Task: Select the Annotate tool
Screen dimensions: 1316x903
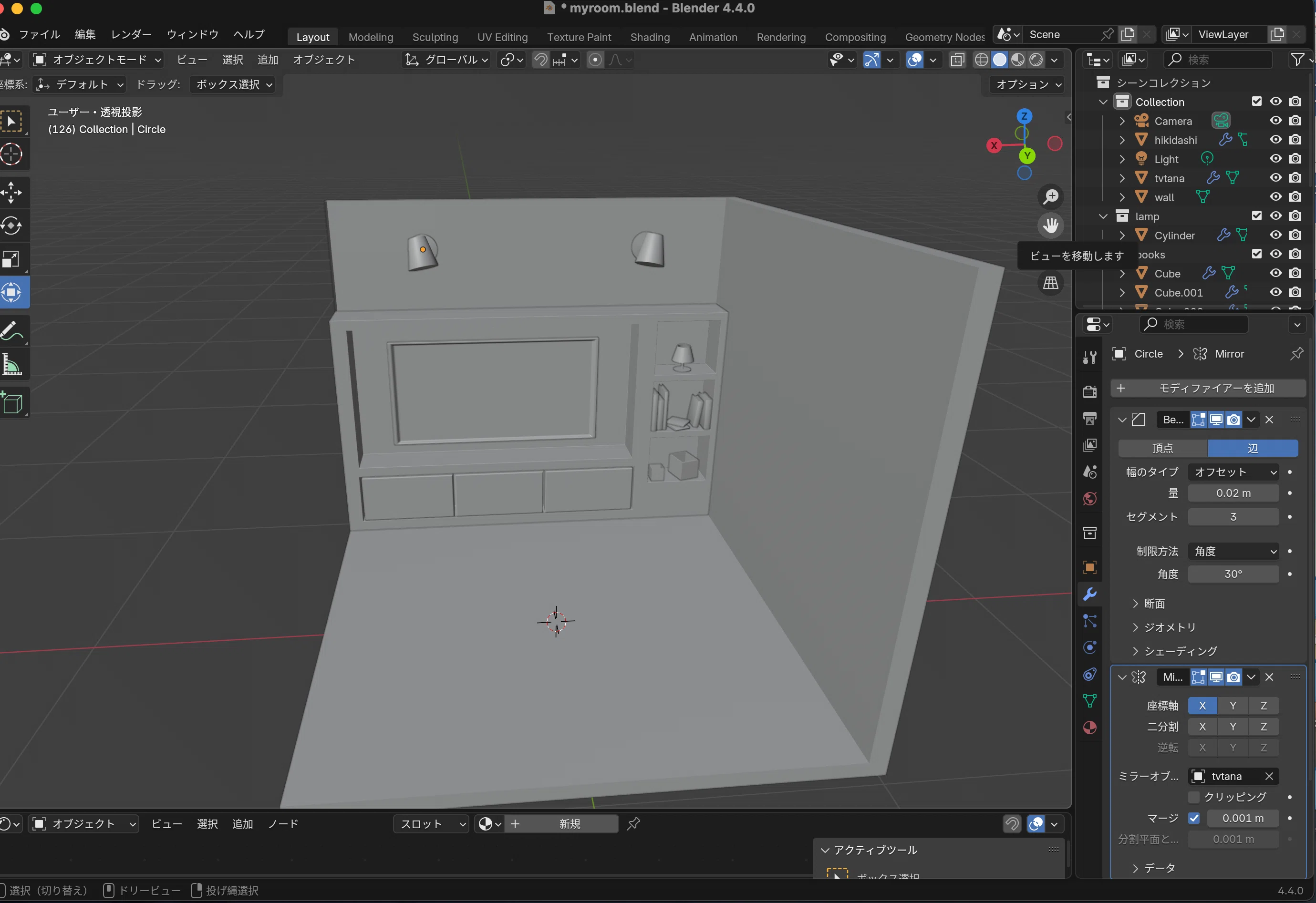Action: 11,330
